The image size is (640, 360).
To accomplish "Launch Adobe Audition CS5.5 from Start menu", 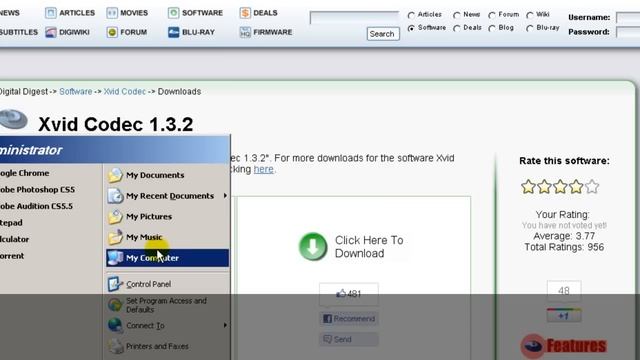I will point(36,206).
